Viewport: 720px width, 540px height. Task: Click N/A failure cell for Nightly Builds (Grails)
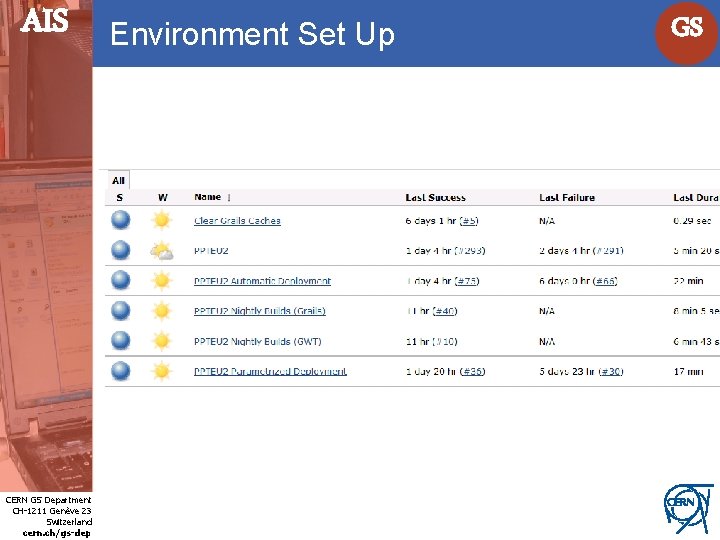pos(547,311)
